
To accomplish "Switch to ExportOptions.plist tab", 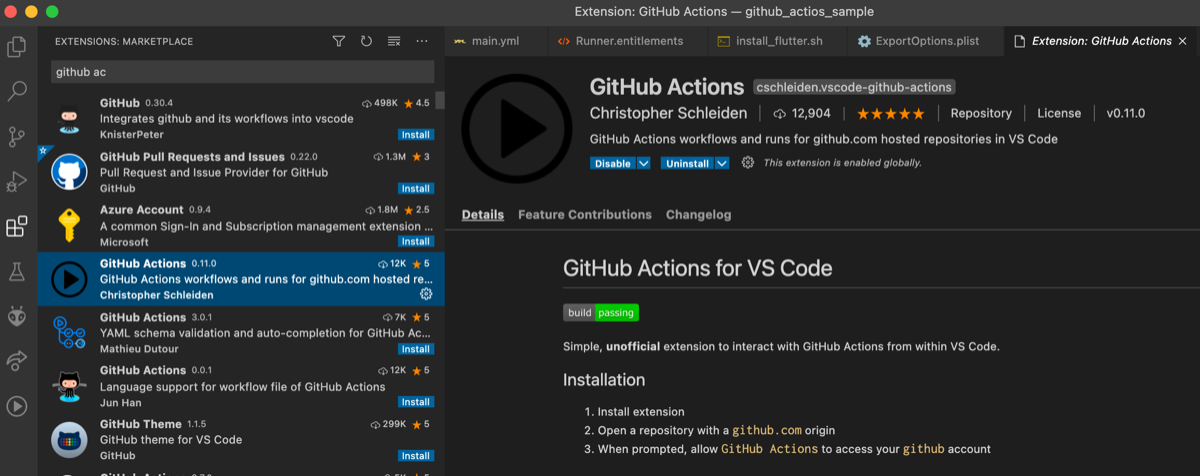I will [926, 41].
